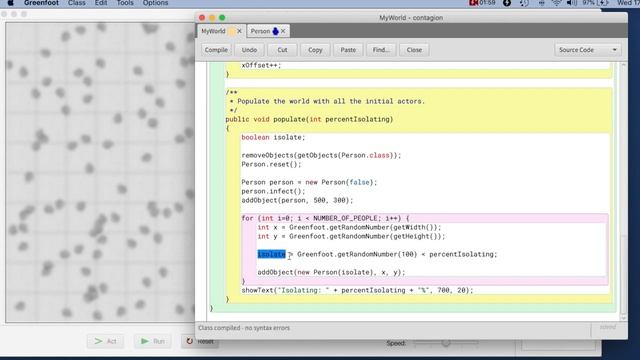The height and width of the screenshot is (360, 640).
Task: Click the "person.infect();" code line
Action: [273, 191]
